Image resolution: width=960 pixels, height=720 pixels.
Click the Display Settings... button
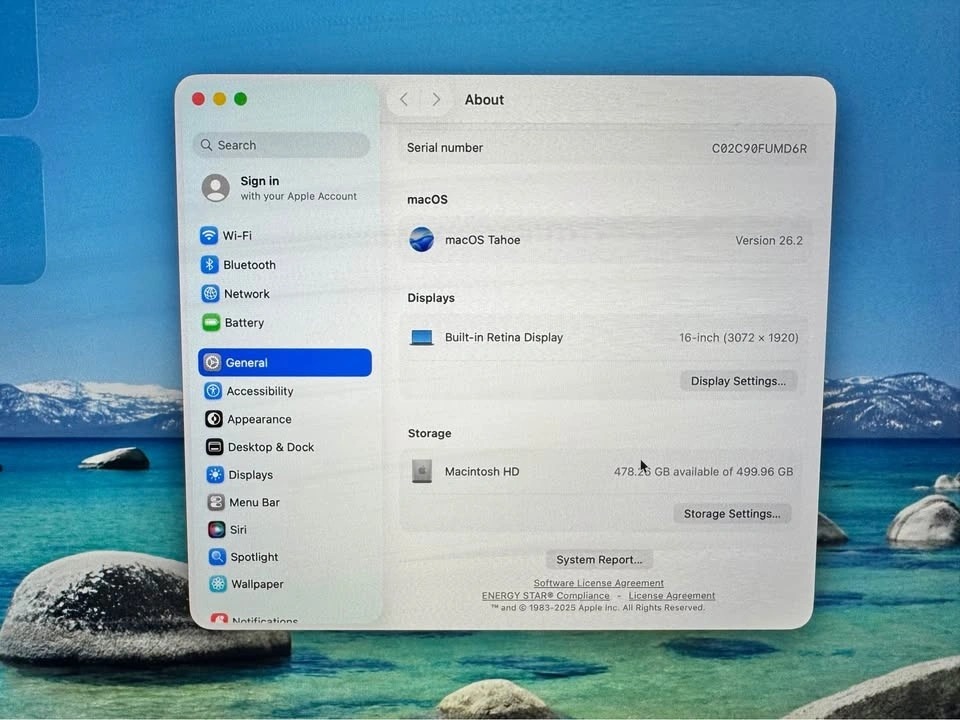point(738,381)
